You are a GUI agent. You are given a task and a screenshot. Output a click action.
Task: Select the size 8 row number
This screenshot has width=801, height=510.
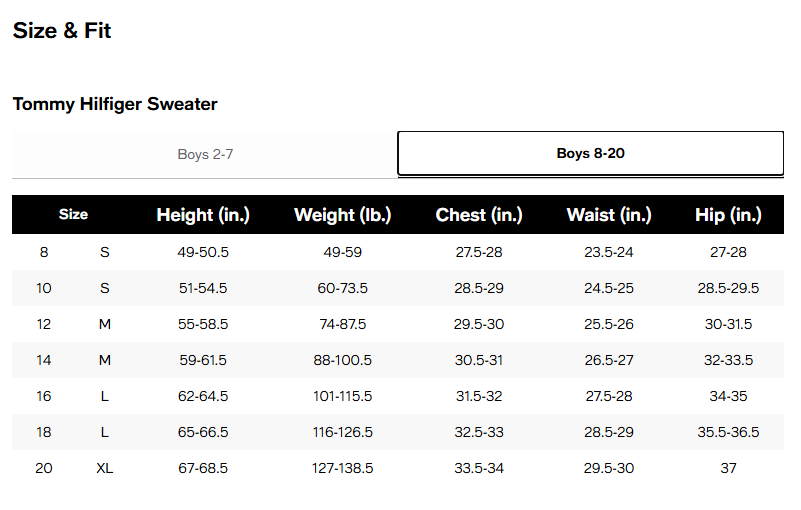point(44,252)
